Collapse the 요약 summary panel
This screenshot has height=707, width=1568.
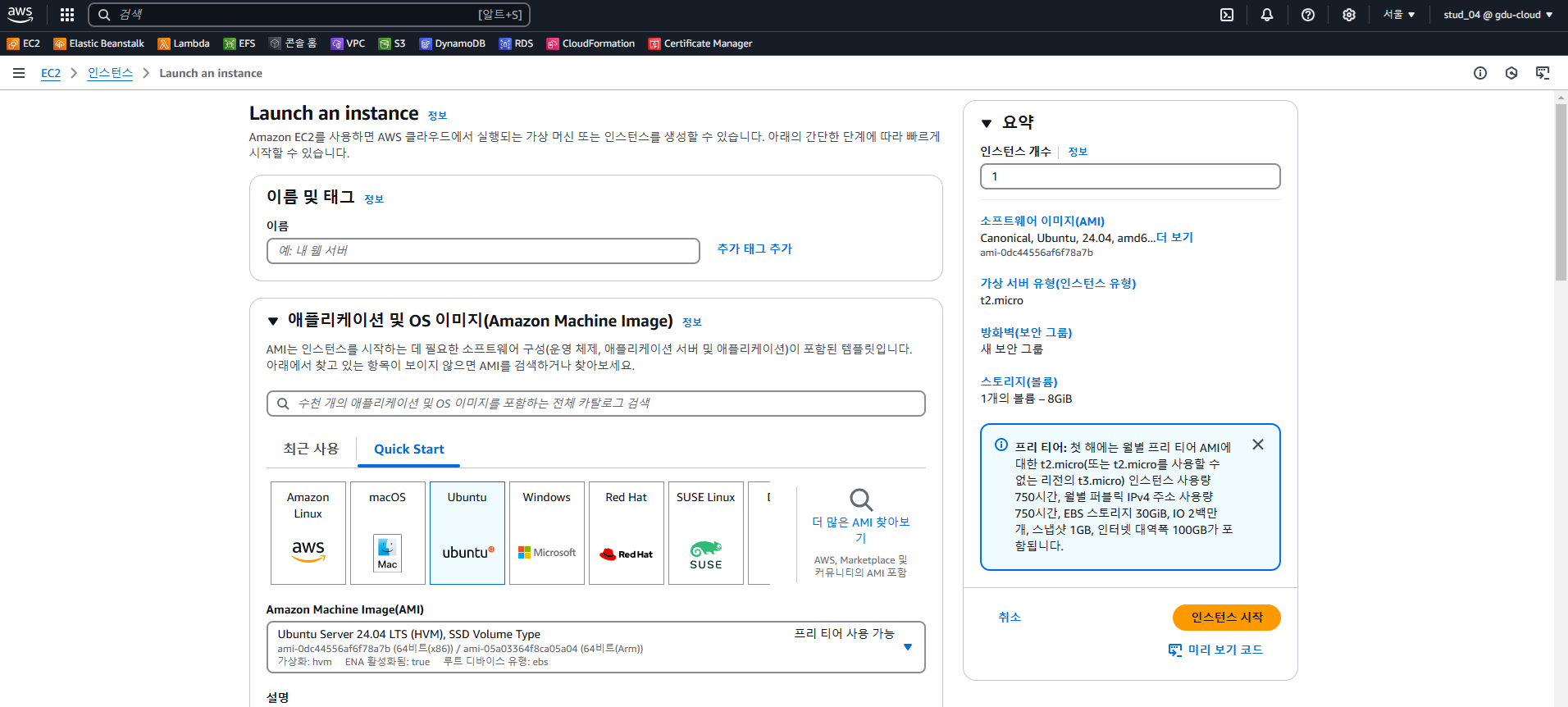987,123
